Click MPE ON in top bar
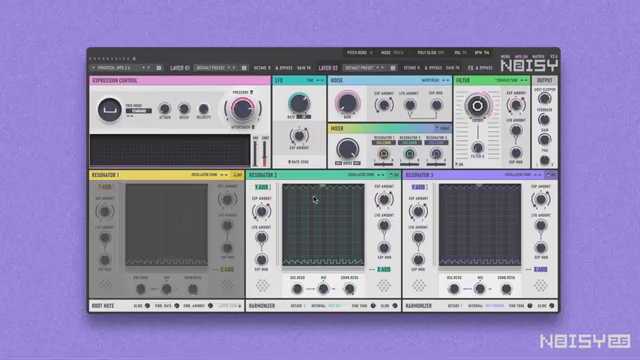The width and height of the screenshot is (640, 360). tap(521, 57)
